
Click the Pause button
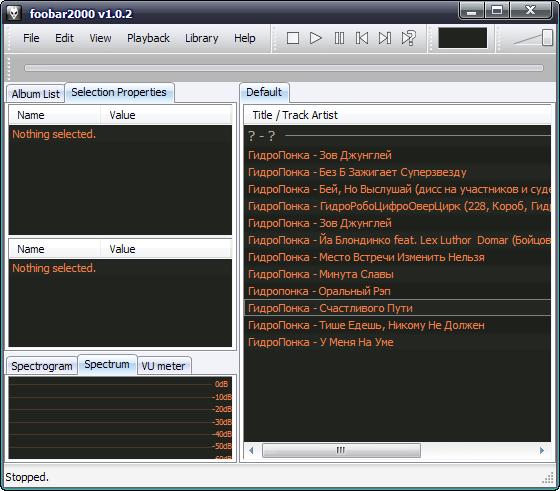(x=339, y=38)
